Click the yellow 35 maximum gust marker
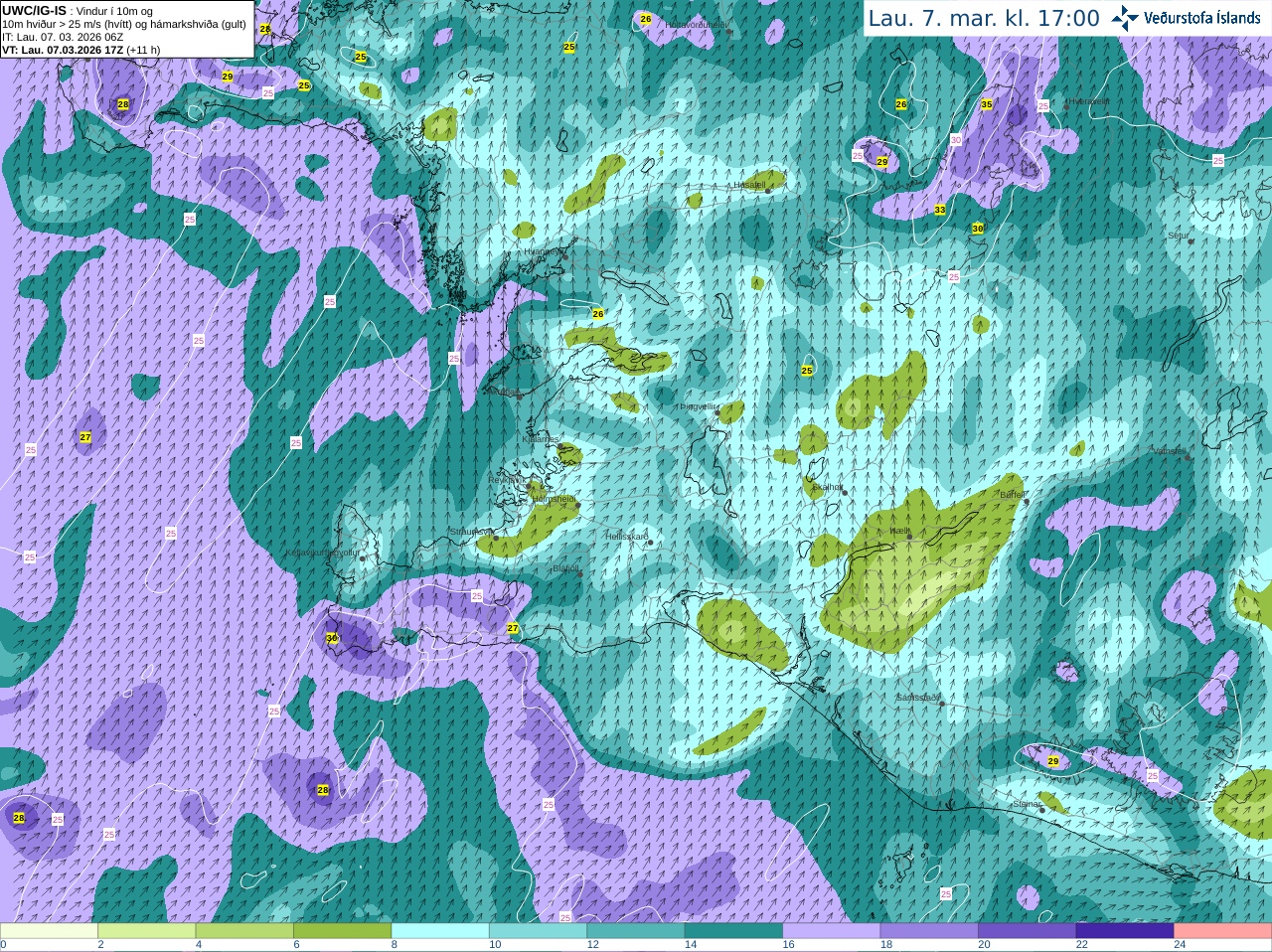The image size is (1272, 952). click(987, 104)
